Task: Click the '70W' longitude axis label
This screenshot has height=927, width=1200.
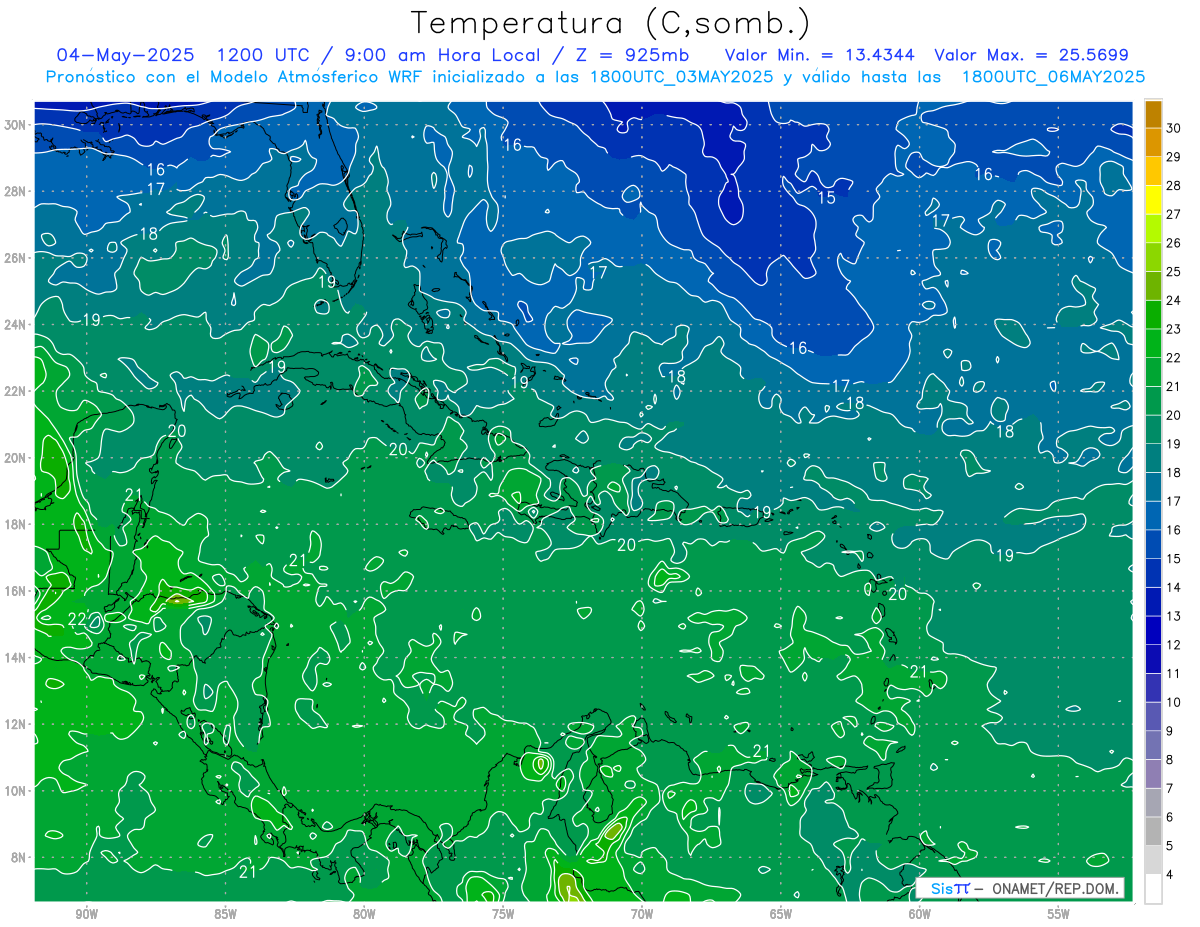Action: (642, 914)
